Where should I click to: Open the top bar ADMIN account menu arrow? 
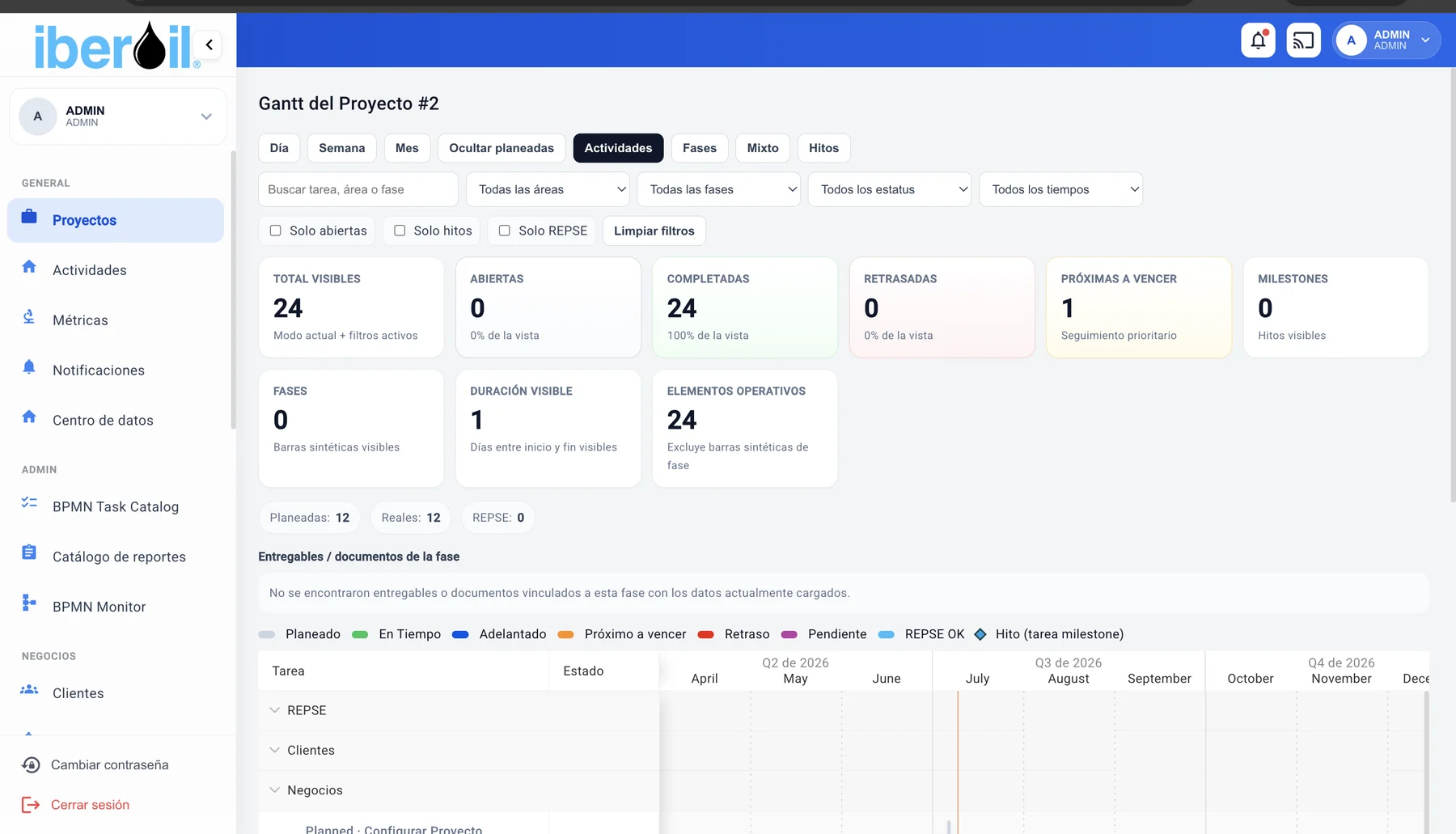1425,40
